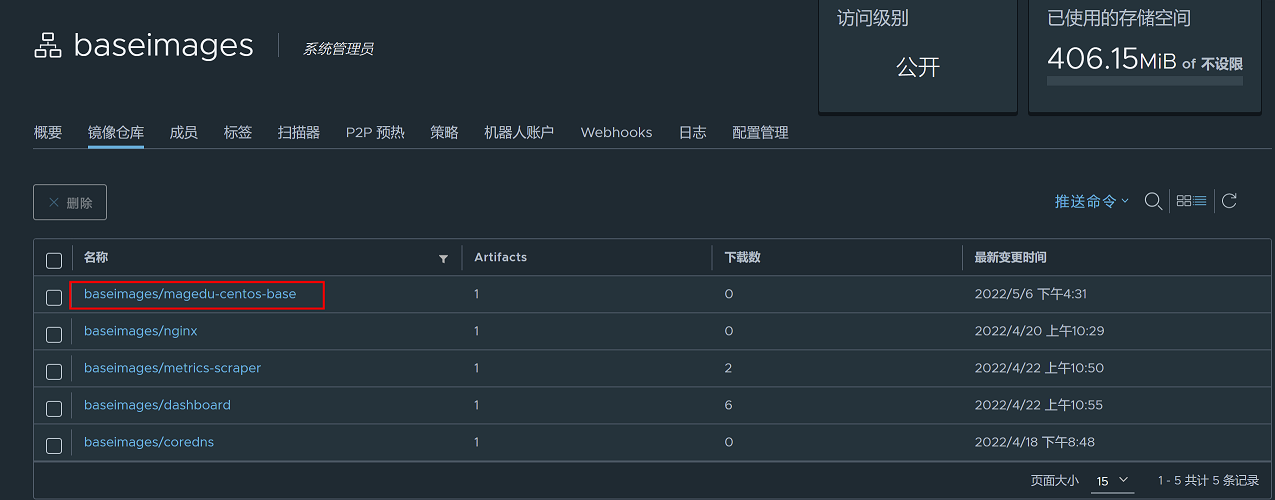
Task: Switch to the Webhooks tab
Action: click(x=616, y=132)
